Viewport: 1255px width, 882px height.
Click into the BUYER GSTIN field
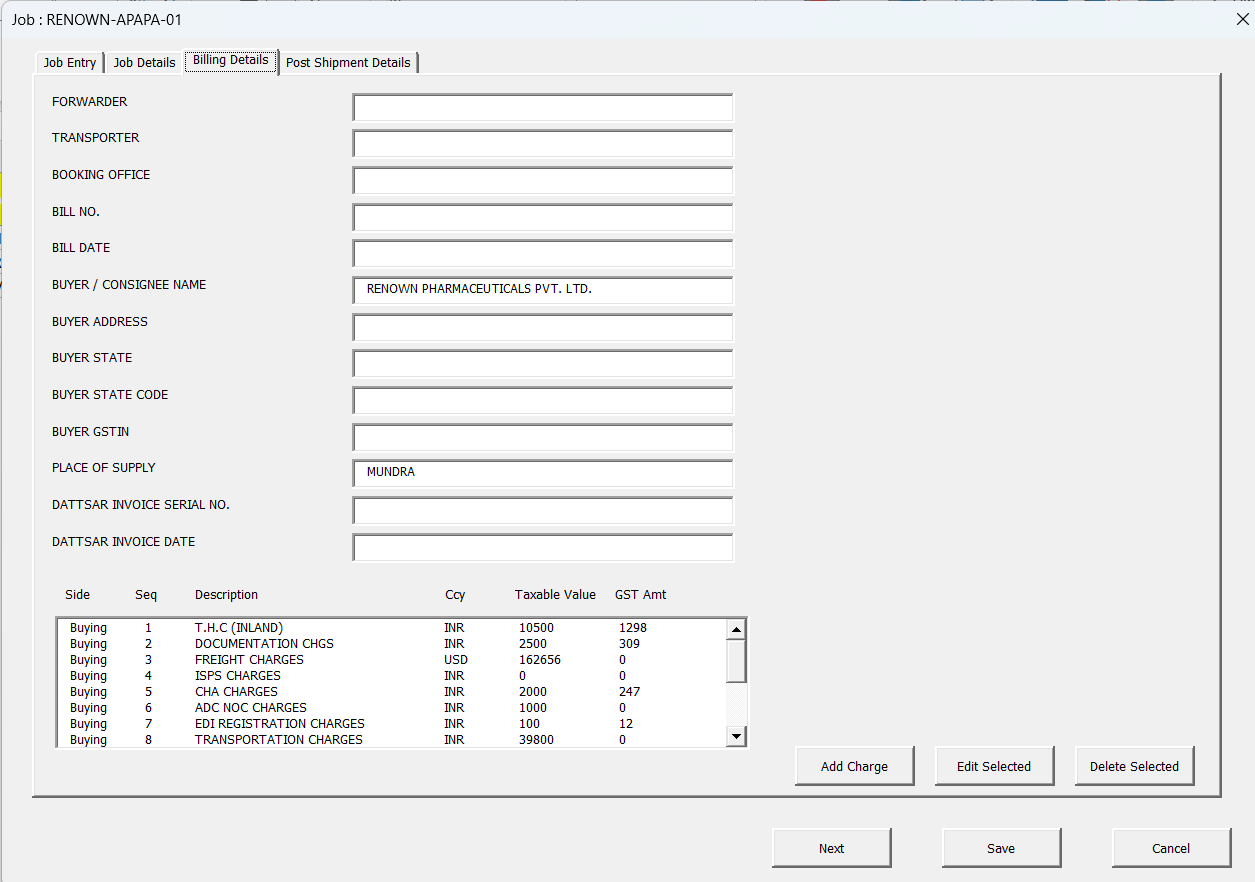pyautogui.click(x=543, y=438)
